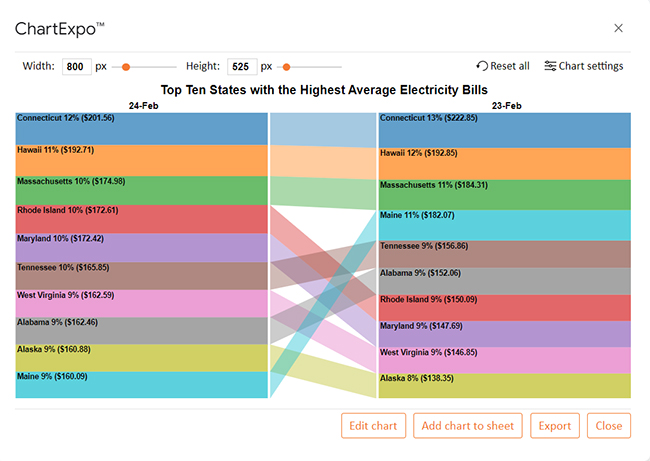Viewport: 650px width, 461px height.
Task: Select Hawaii 12% ($192.85) bar
Action: [x=505, y=164]
